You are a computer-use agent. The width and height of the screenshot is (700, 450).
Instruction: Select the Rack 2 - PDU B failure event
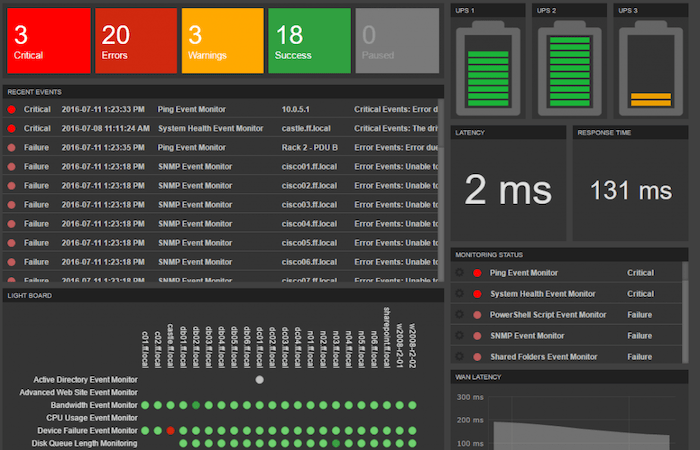coord(221,147)
